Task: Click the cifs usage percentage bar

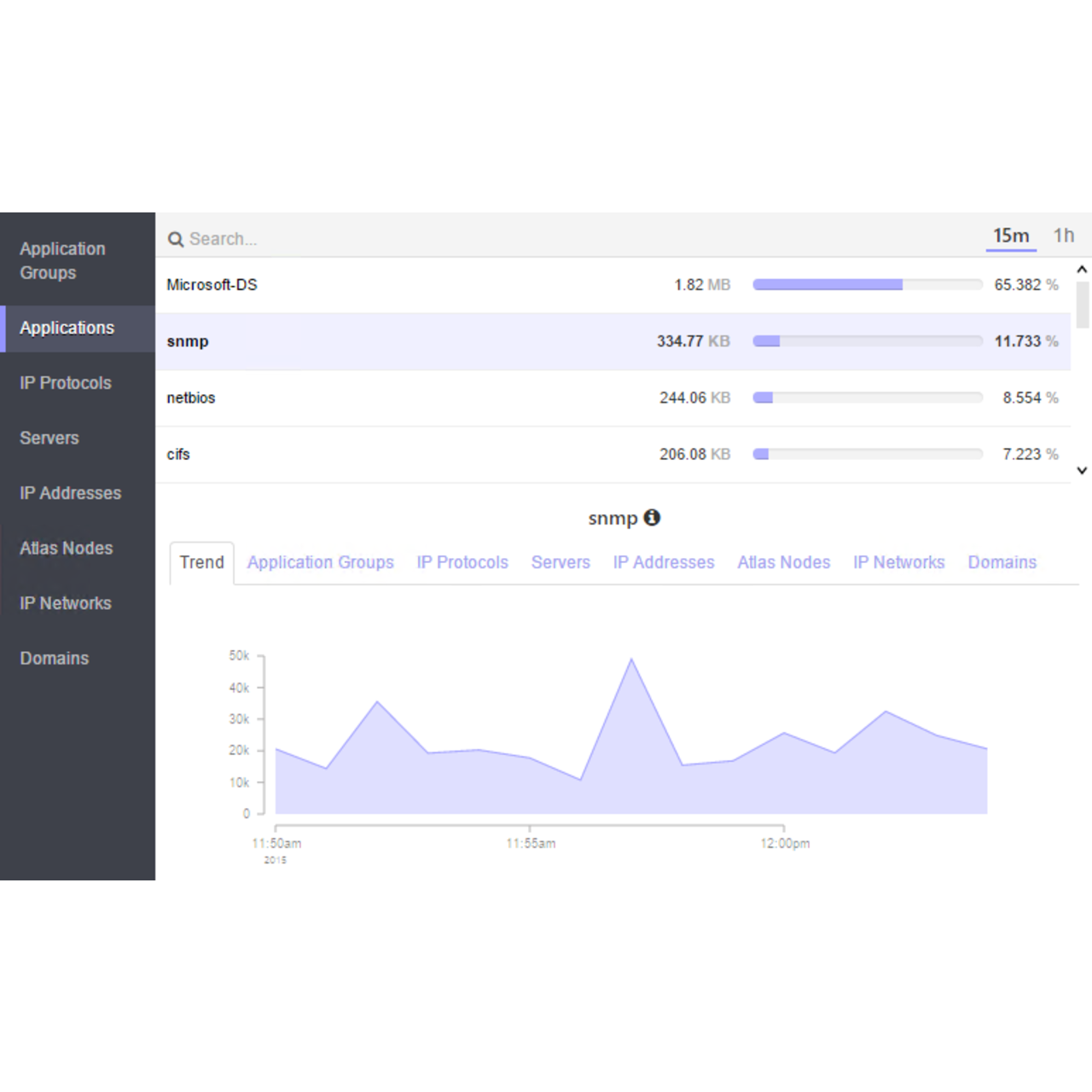Action: [867, 455]
